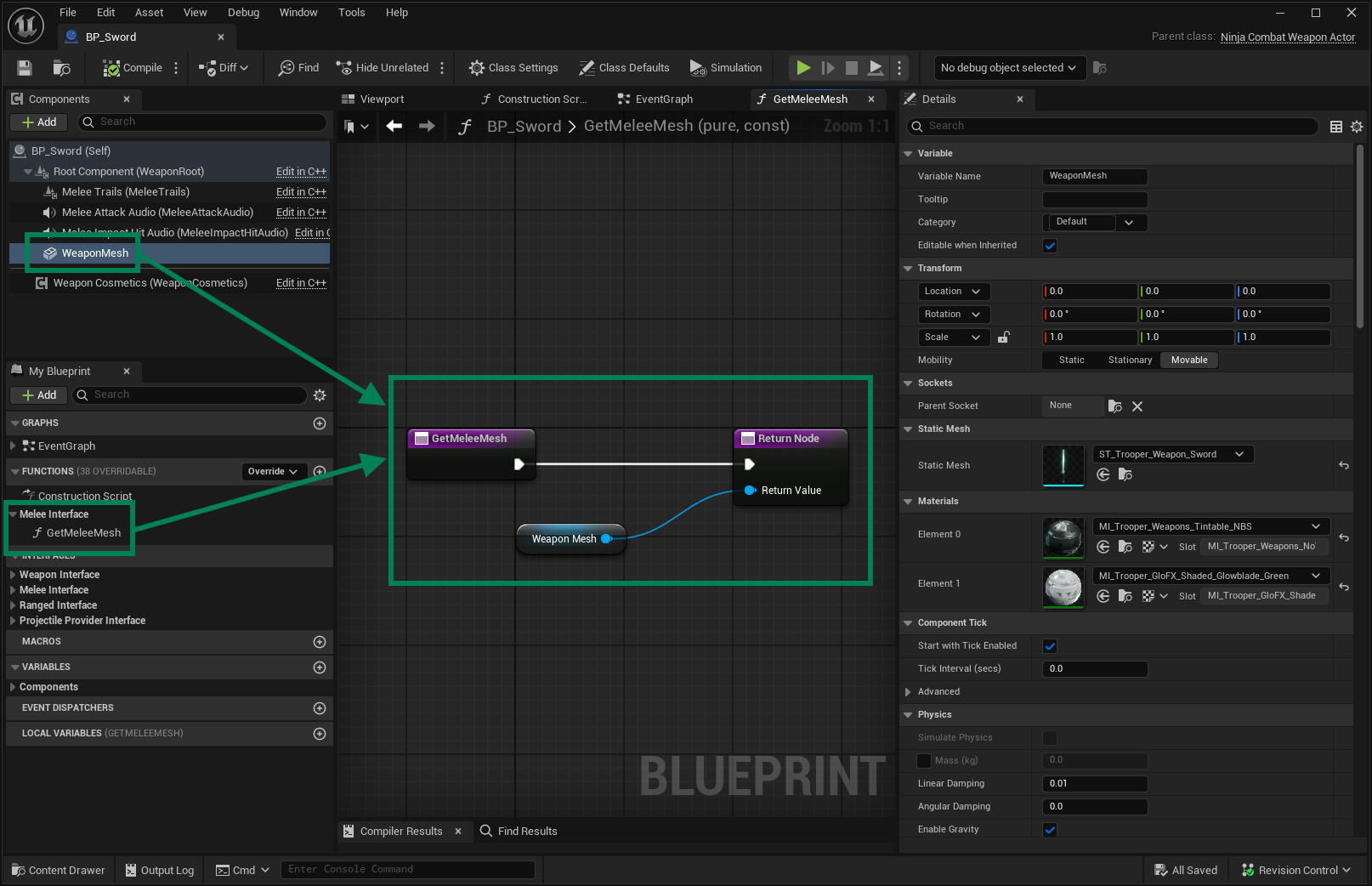Click the scale lock icon
Screen dimensions: 1372x886
pyautogui.click(x=1004, y=338)
